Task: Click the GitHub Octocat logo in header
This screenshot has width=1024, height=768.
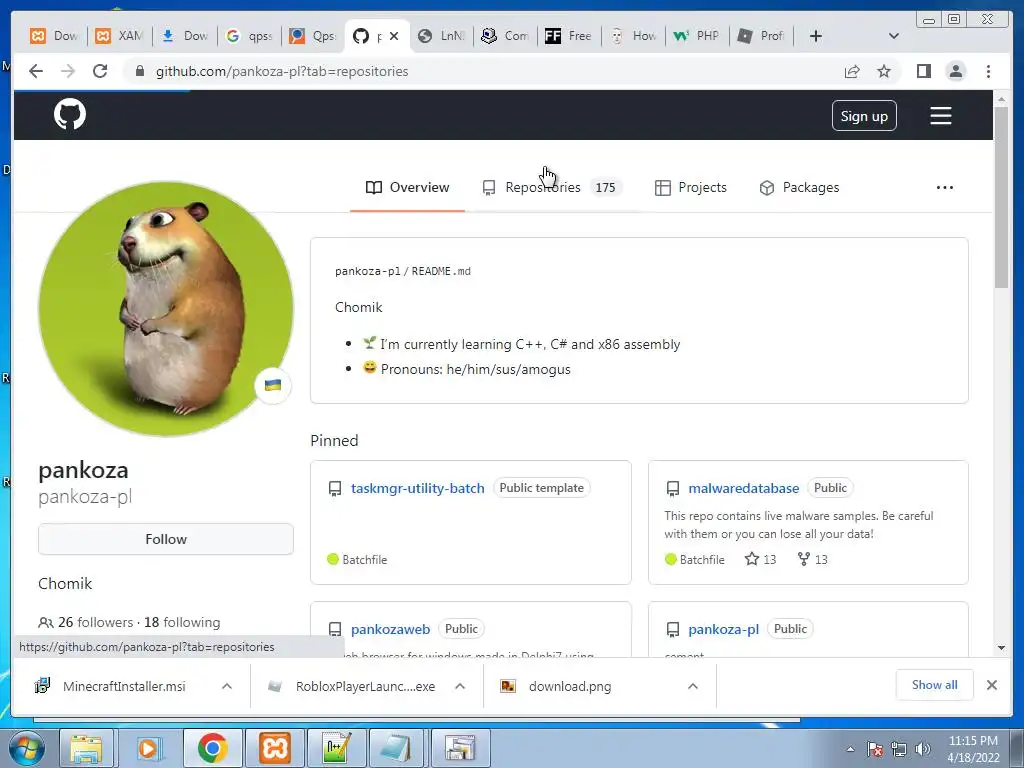Action: (x=70, y=114)
